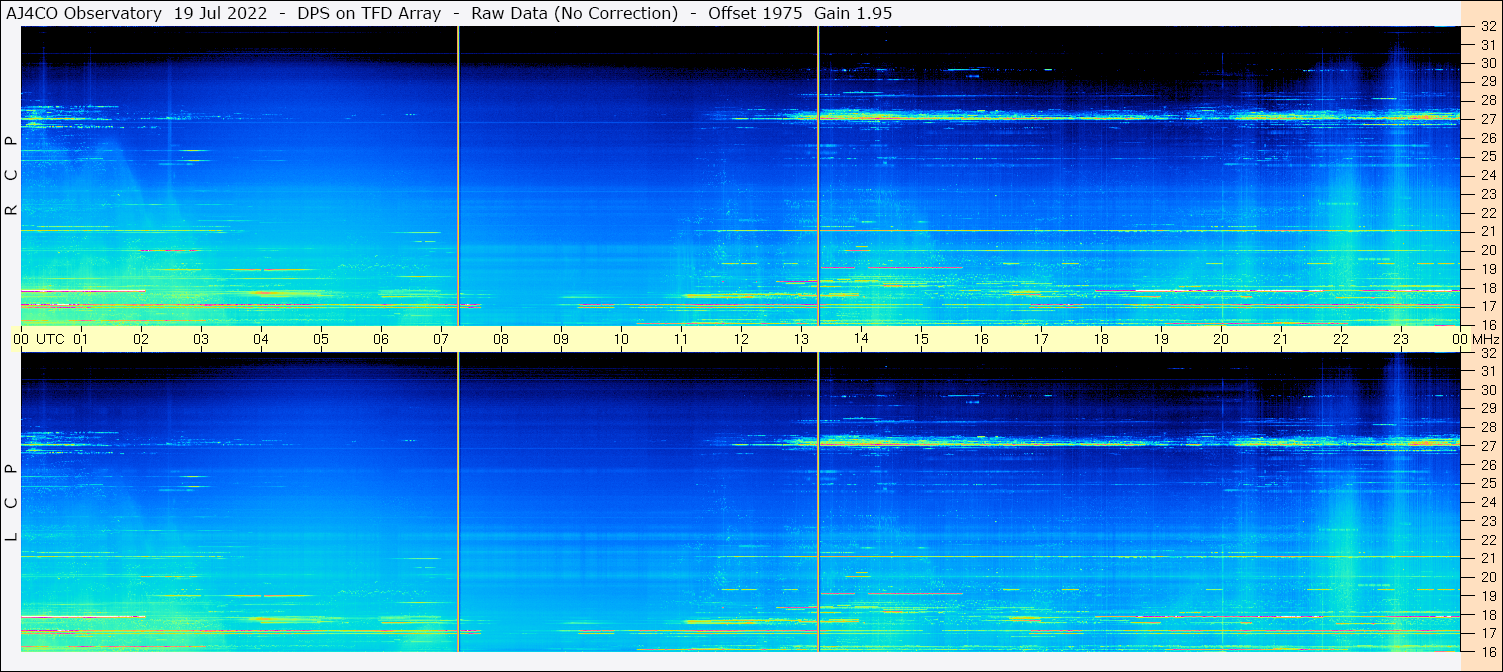
Task: Select the 07 hour tick label
Action: pos(441,339)
